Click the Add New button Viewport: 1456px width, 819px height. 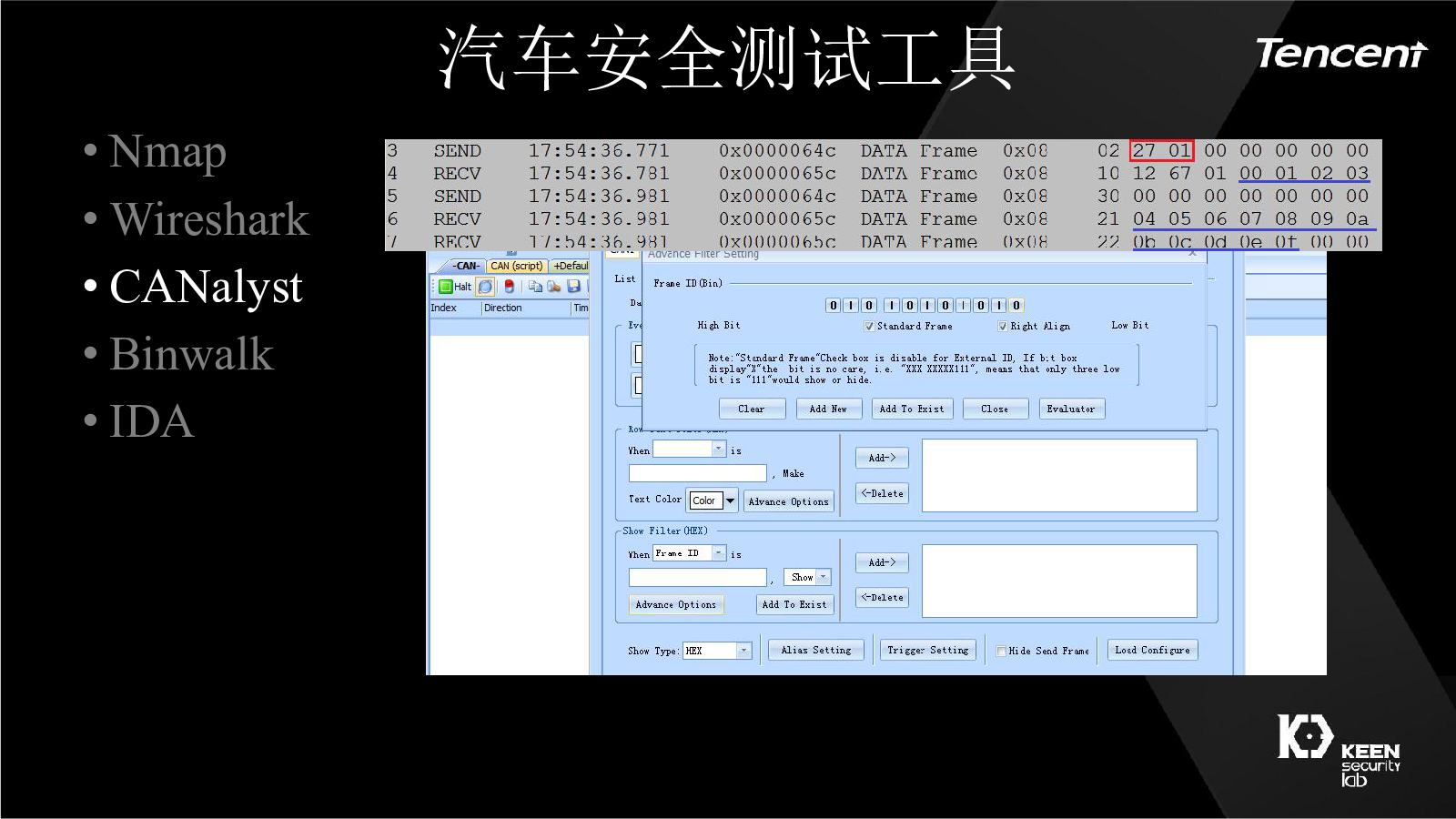[828, 409]
